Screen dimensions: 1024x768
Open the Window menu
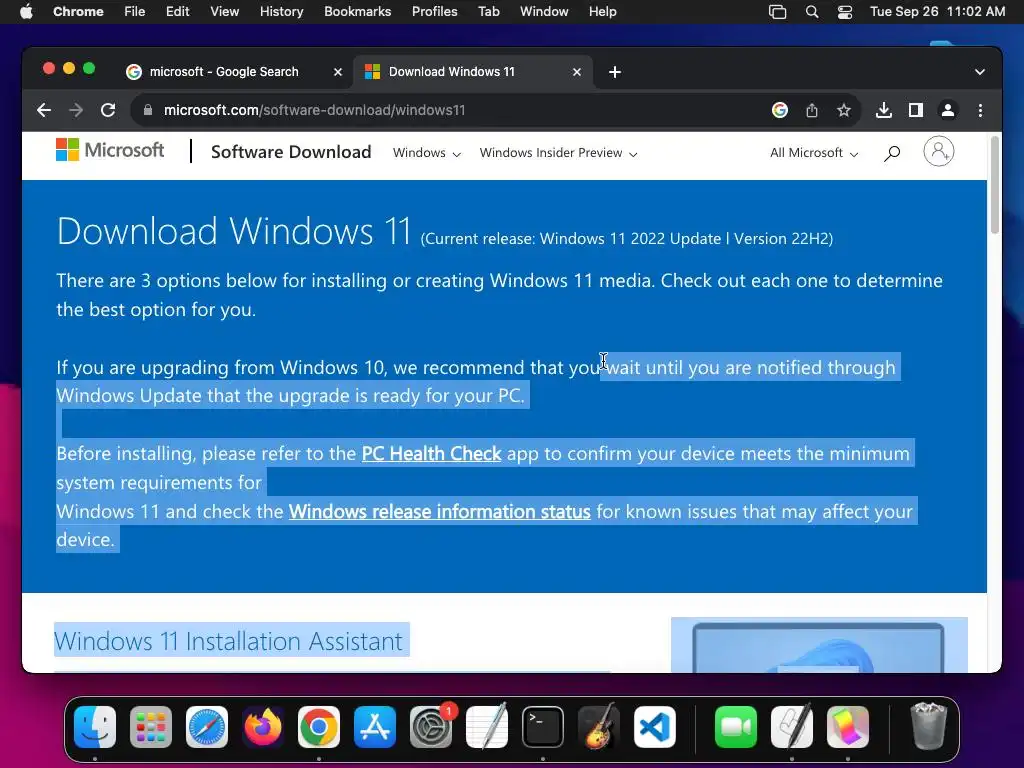tap(544, 12)
